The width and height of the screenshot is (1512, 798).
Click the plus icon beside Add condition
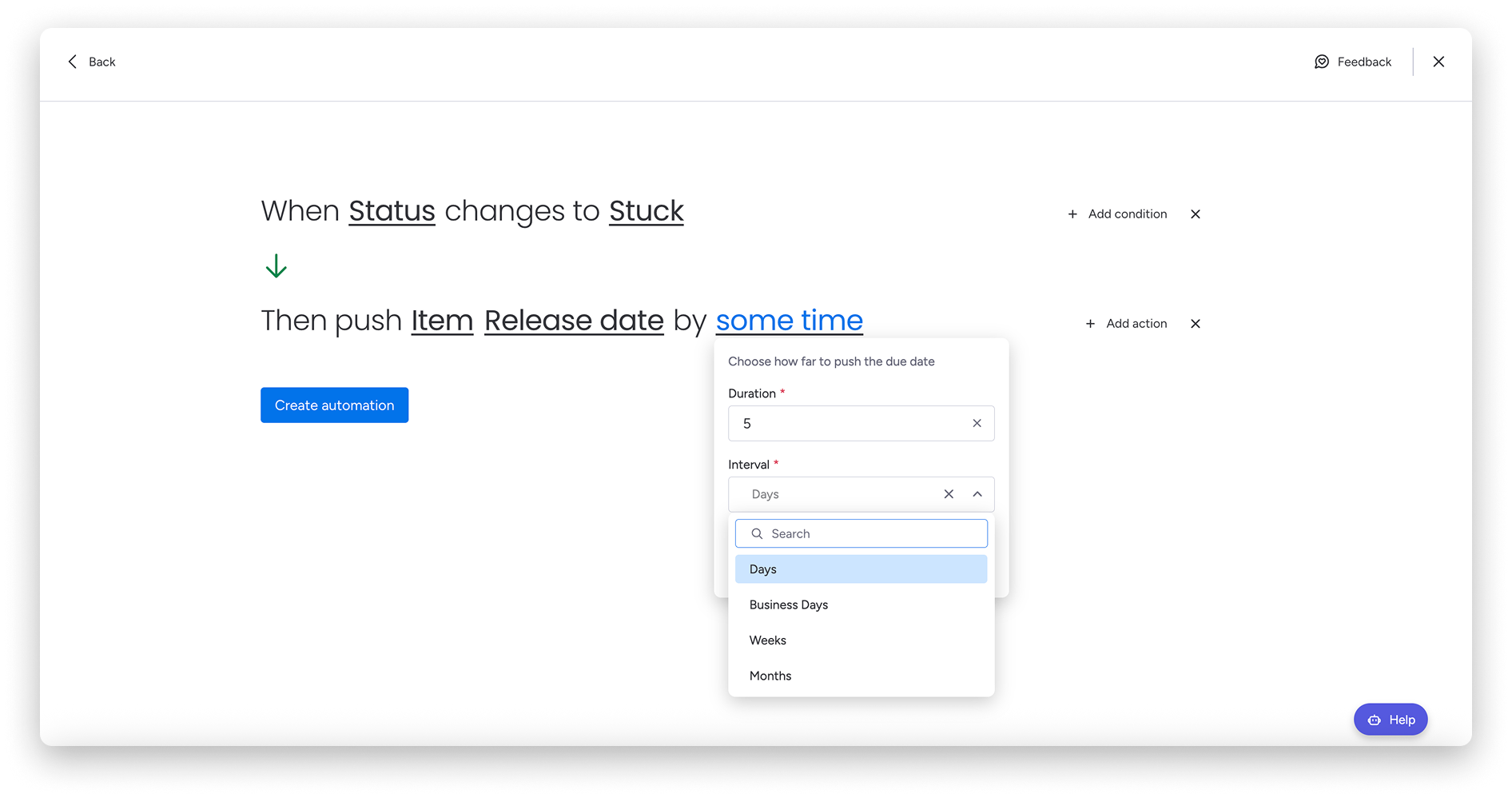point(1072,214)
